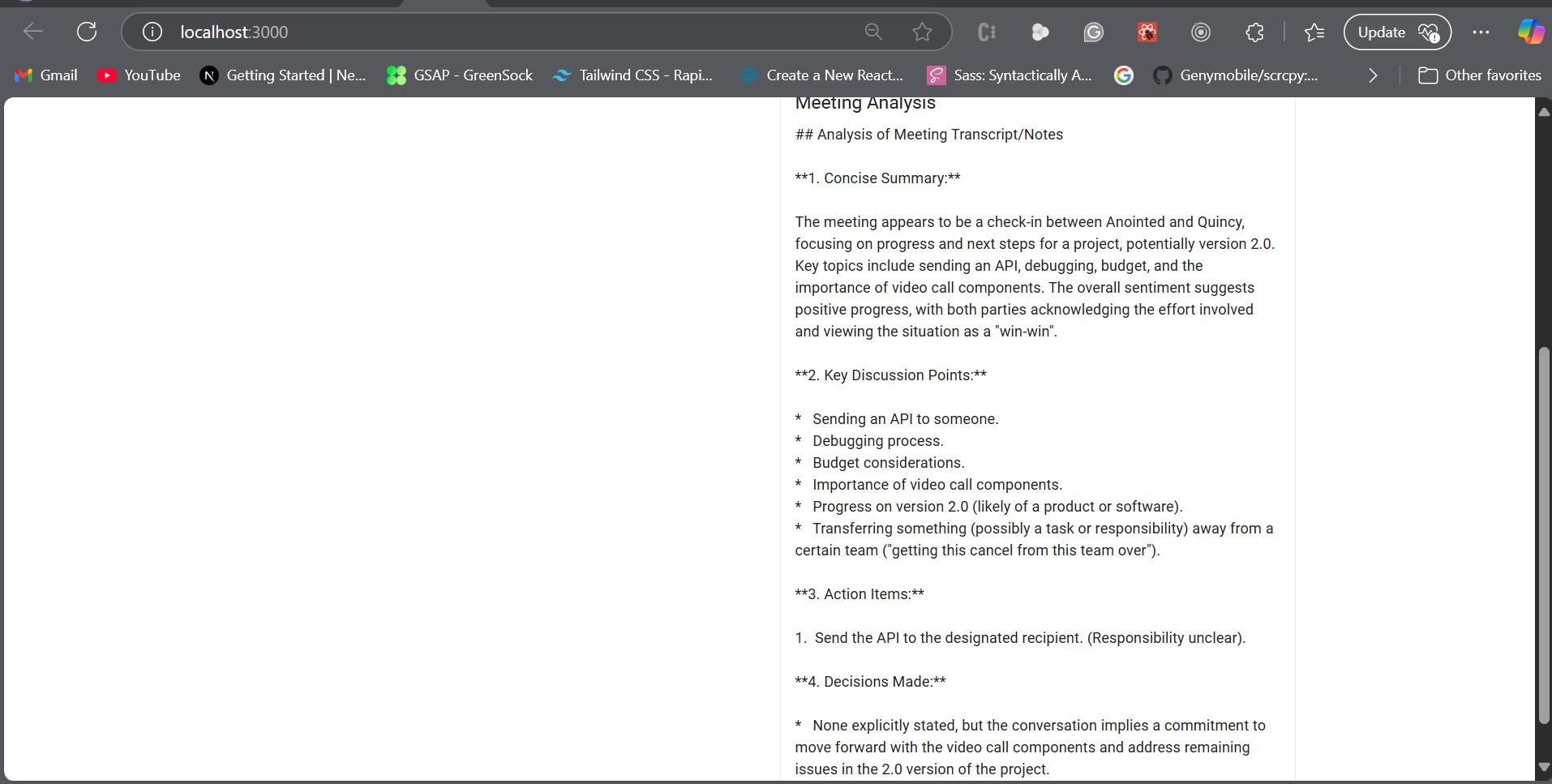Open the YouTube bookmark
The image size is (1552, 784).
coord(139,75)
